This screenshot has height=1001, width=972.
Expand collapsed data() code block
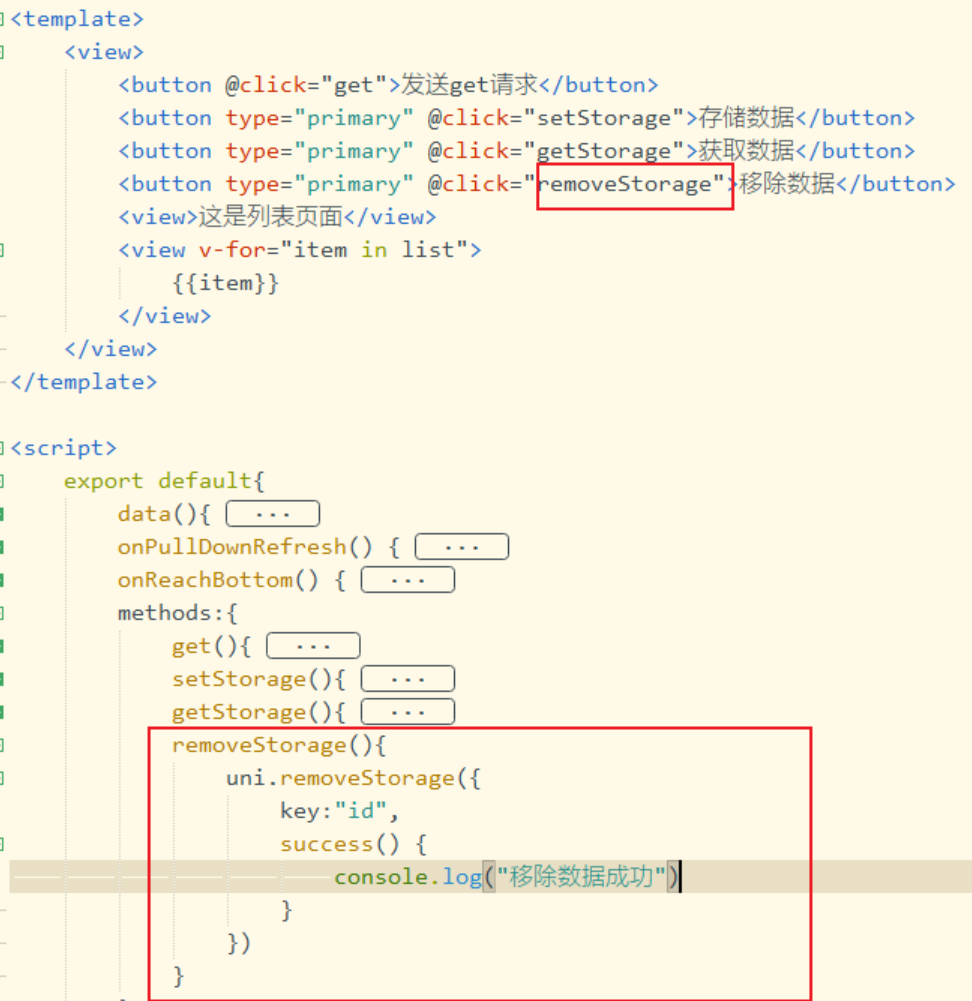273,514
